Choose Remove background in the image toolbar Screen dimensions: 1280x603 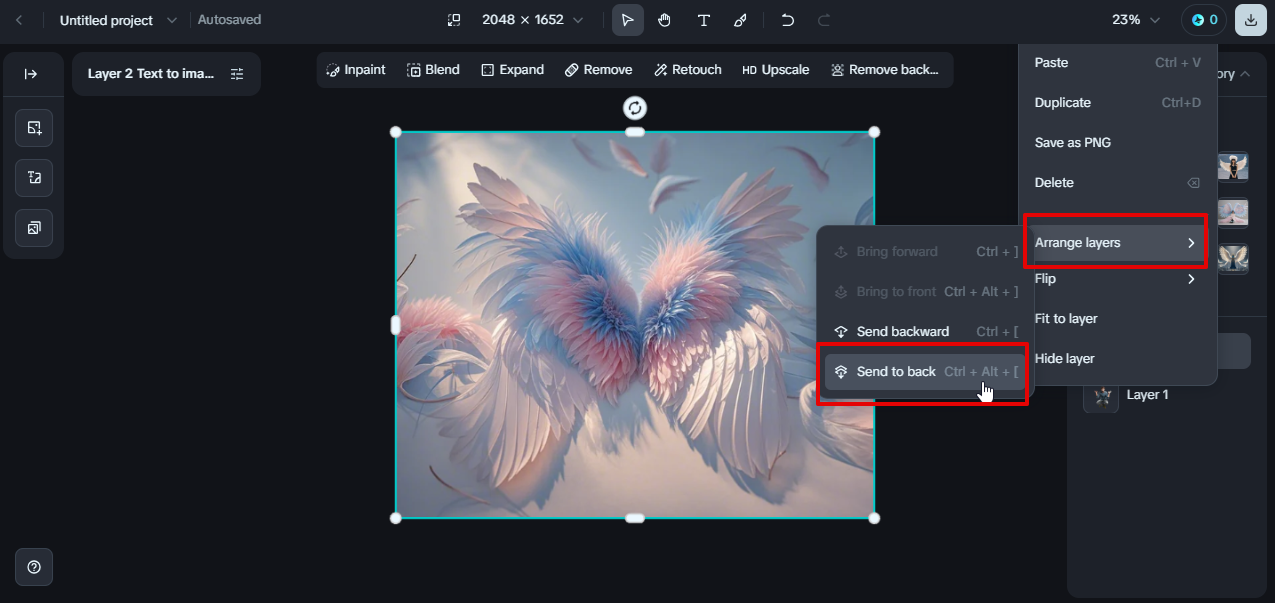coord(885,70)
